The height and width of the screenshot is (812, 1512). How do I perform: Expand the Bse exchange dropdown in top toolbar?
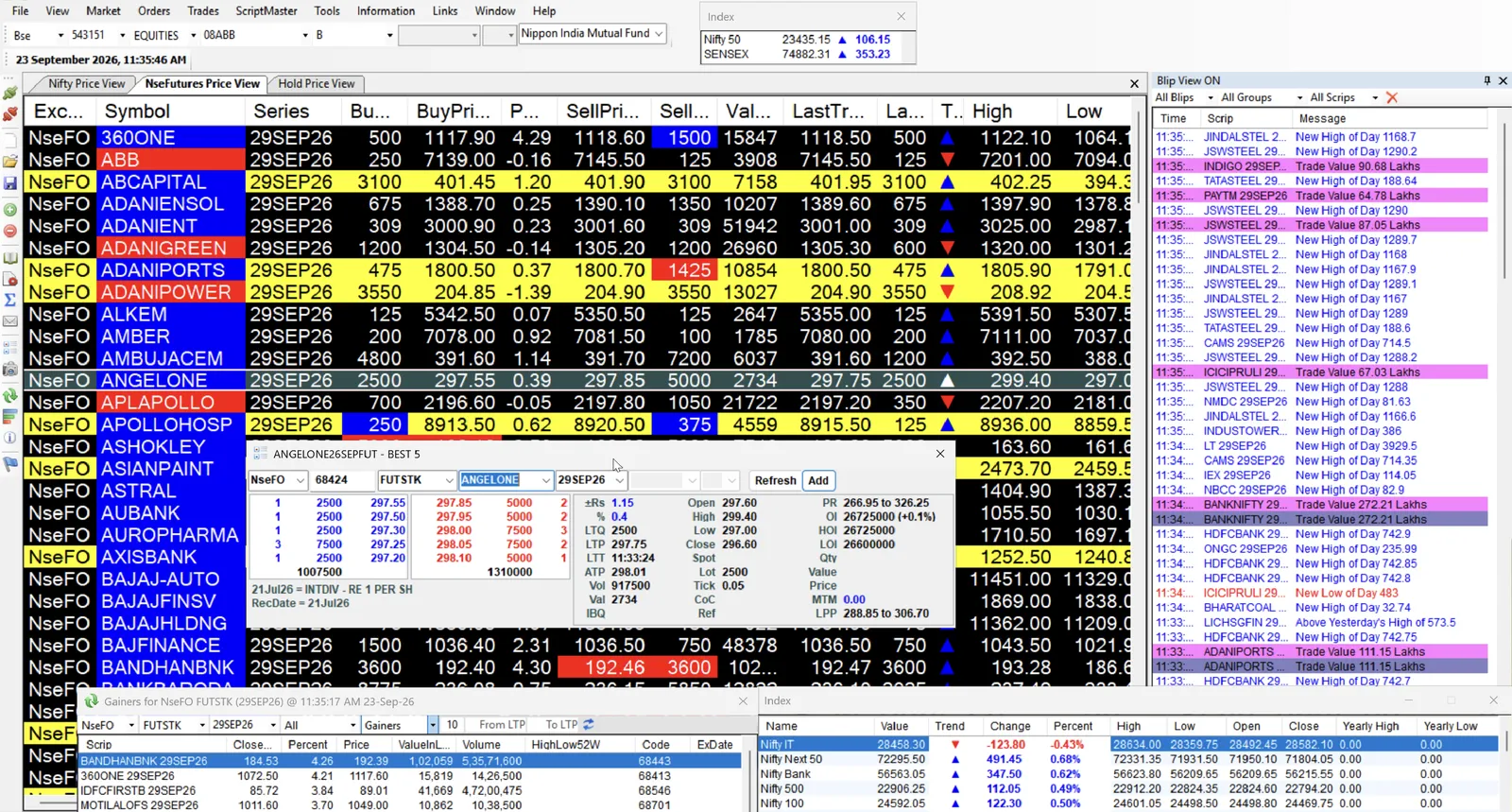60,36
